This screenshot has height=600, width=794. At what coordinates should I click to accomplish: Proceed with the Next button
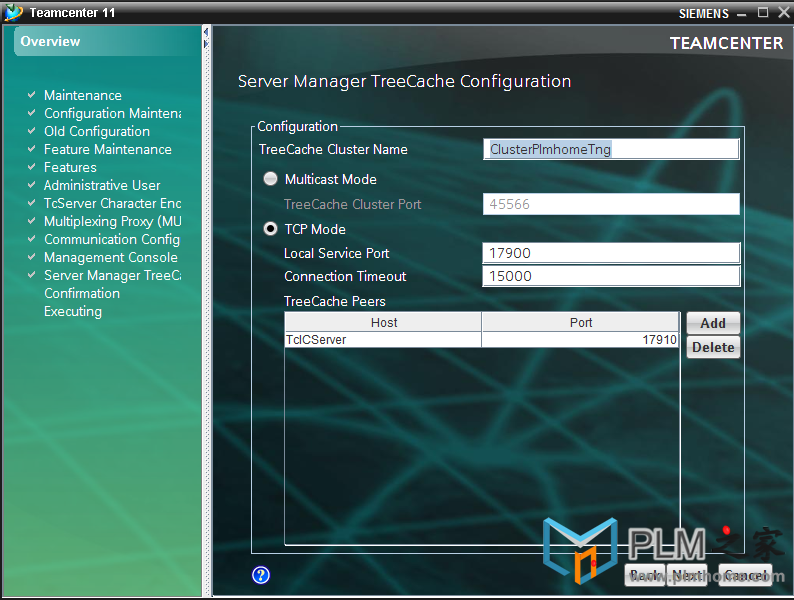click(687, 575)
